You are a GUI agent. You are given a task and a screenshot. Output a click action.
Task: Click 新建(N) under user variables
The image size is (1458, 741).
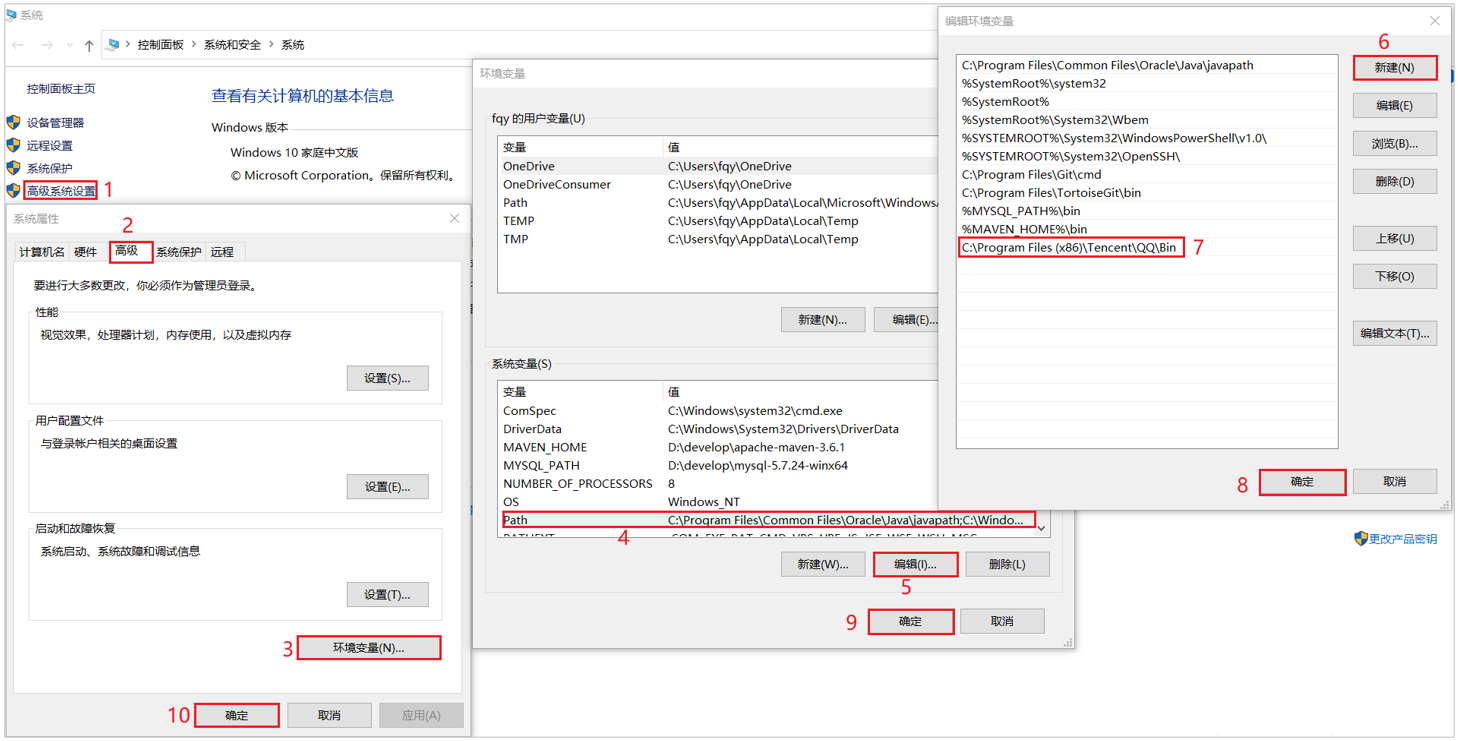coord(823,320)
